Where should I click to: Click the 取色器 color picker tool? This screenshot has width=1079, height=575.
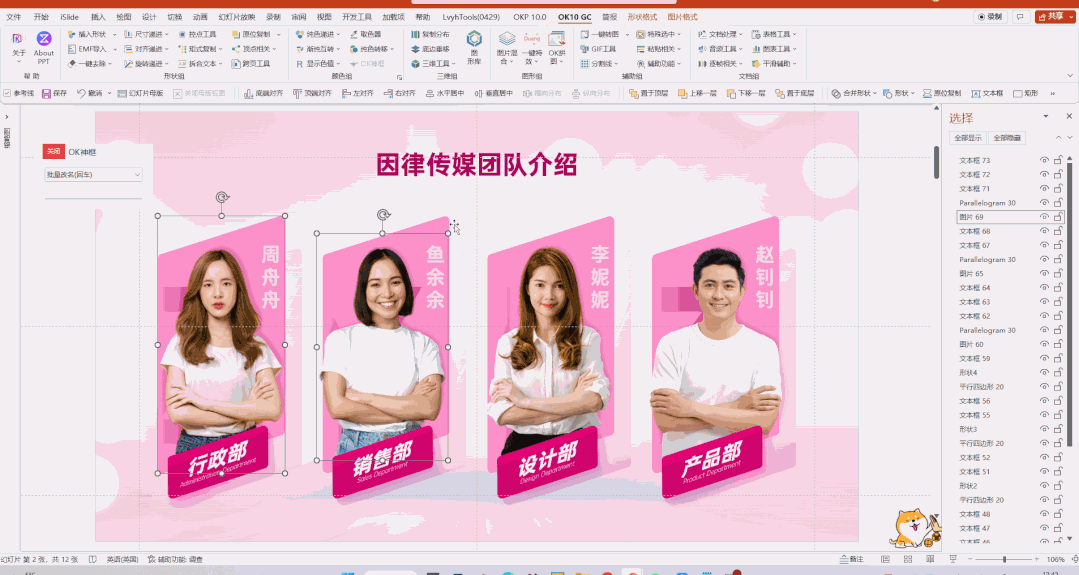click(x=365, y=34)
